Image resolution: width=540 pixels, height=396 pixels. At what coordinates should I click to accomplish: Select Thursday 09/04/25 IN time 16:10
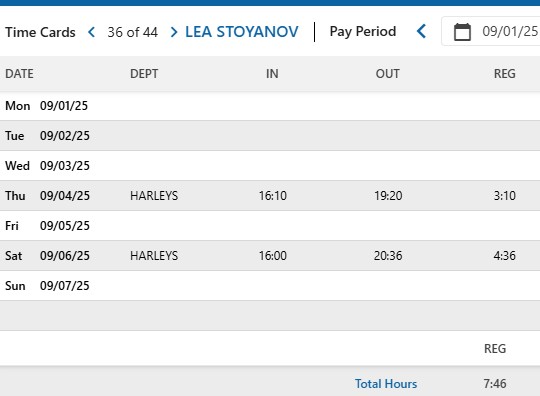coord(273,196)
